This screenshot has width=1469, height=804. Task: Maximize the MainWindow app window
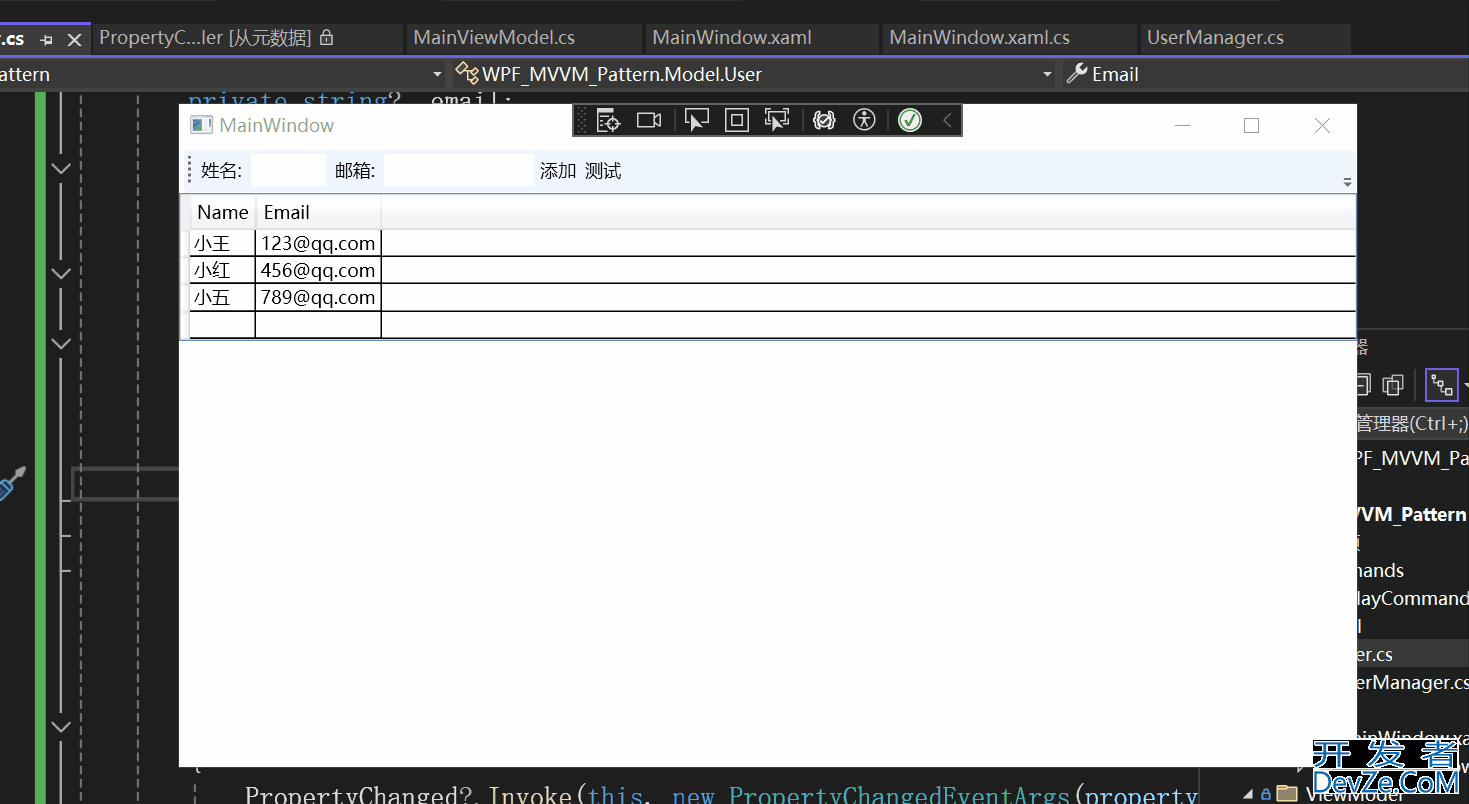[x=1251, y=125]
